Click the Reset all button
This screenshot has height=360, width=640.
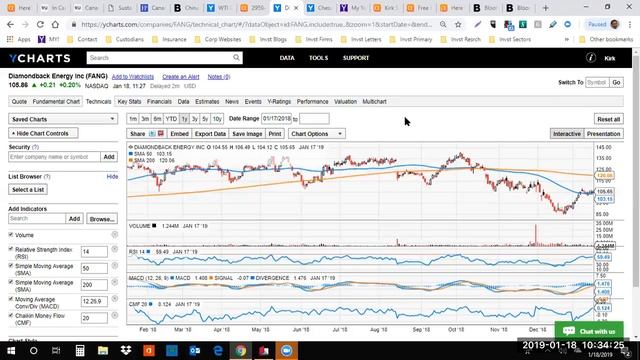(x=609, y=119)
